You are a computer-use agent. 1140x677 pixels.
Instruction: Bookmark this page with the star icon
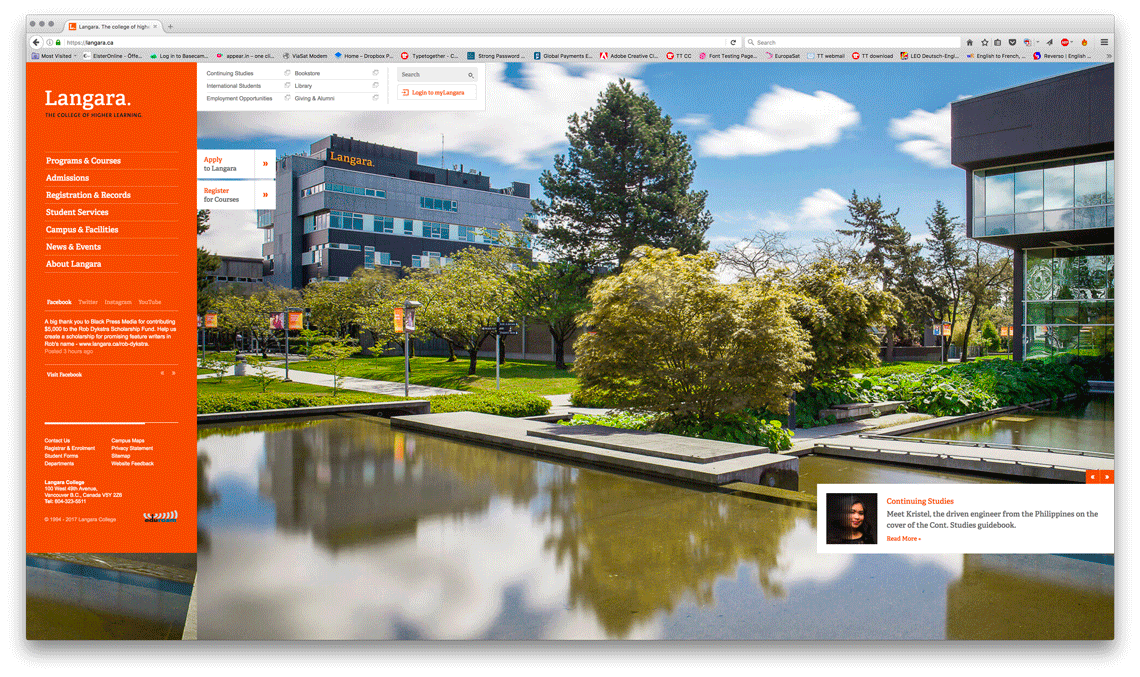click(x=984, y=42)
